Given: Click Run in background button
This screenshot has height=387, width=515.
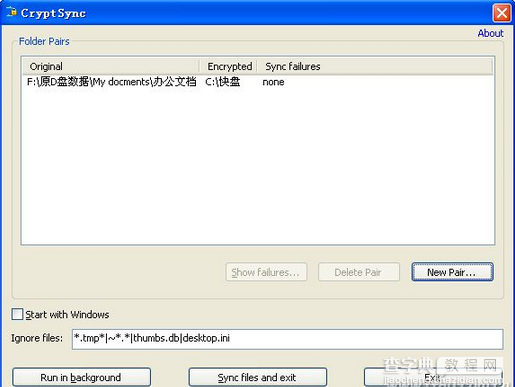Looking at the screenshot, I should coord(81,377).
